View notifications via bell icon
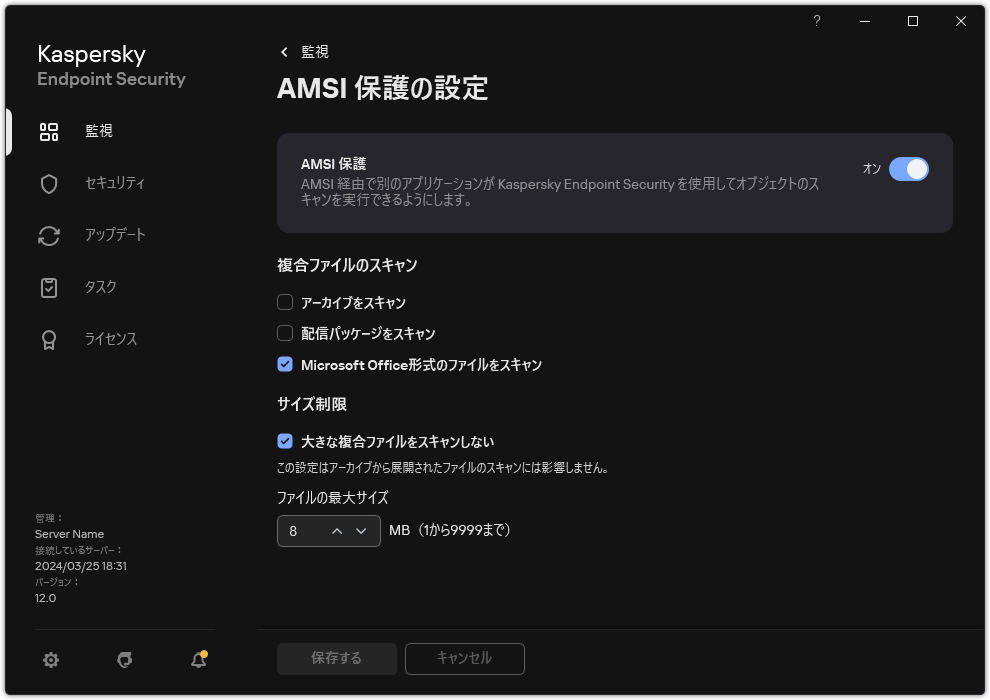Image resolution: width=990 pixels, height=700 pixels. coord(198,660)
